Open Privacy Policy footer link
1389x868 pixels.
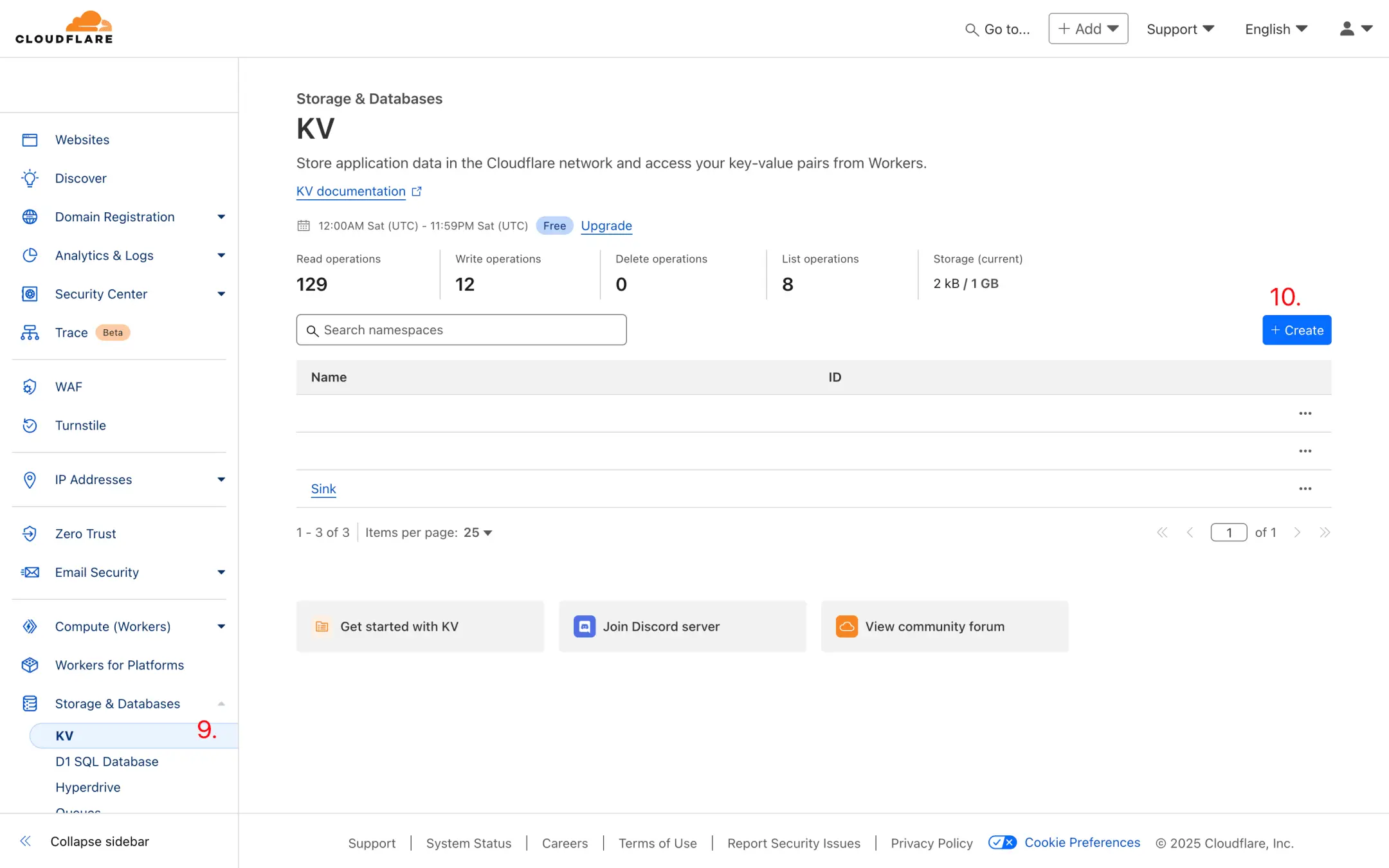[x=932, y=843]
